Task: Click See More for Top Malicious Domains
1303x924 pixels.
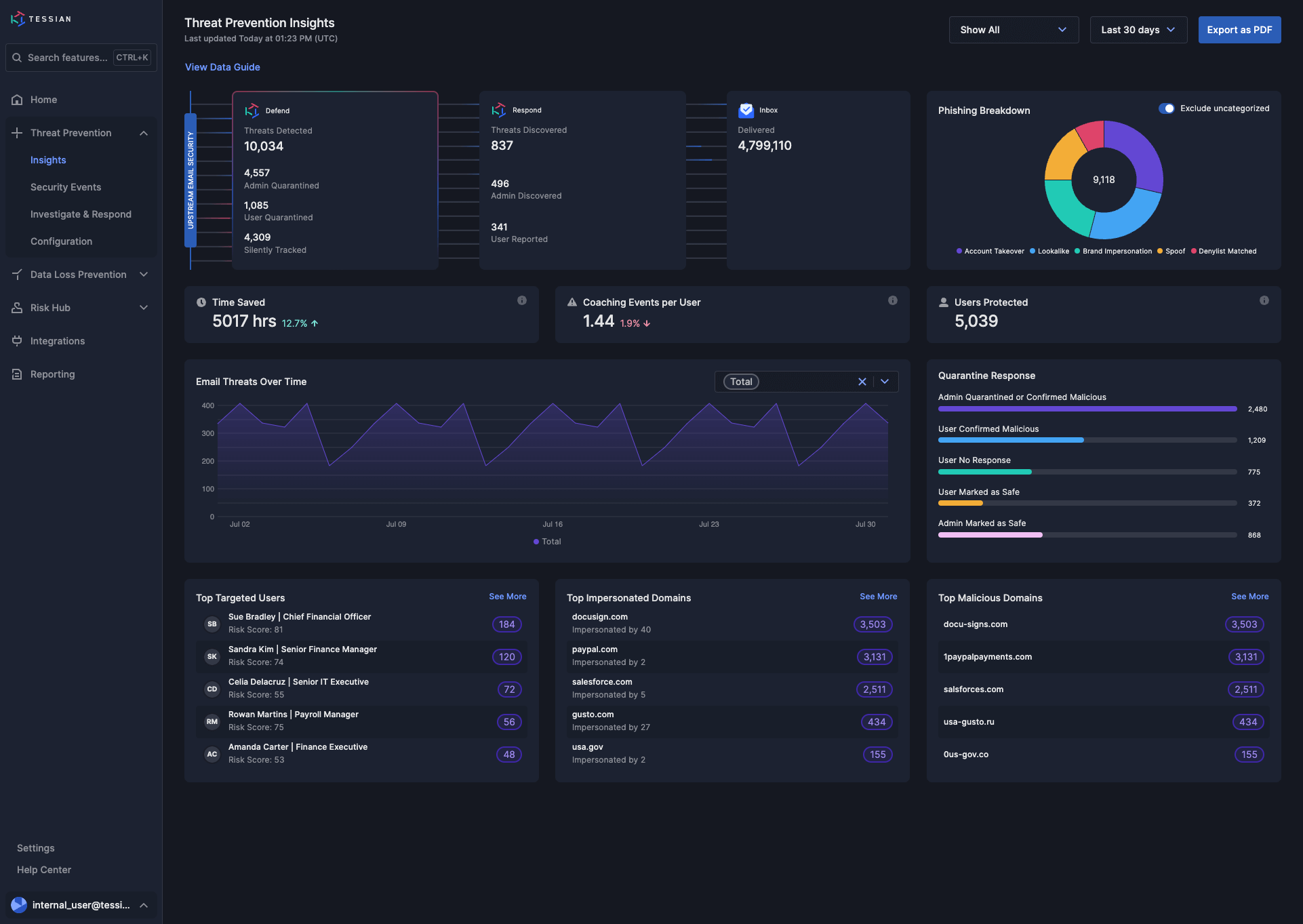Action: (1250, 597)
